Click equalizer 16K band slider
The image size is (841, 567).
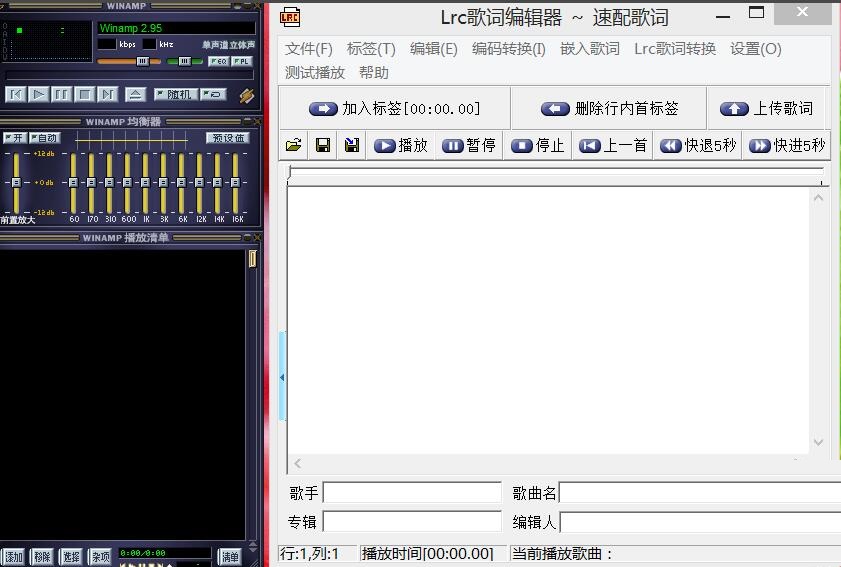point(235,182)
